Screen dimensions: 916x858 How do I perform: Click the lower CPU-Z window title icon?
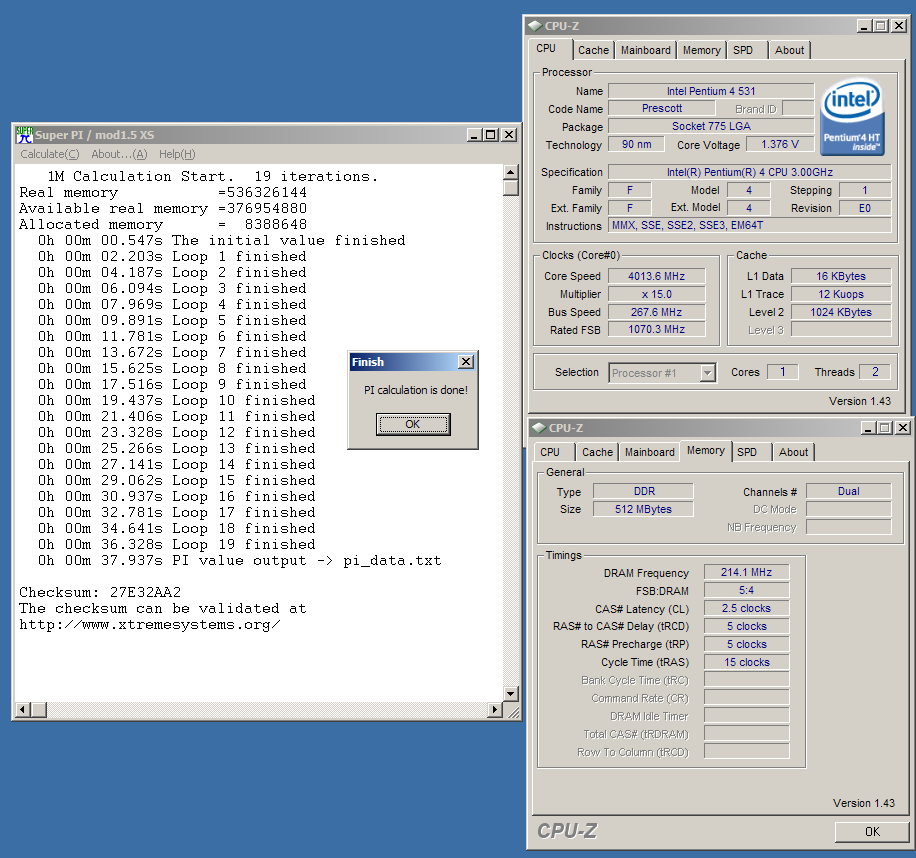pos(539,428)
